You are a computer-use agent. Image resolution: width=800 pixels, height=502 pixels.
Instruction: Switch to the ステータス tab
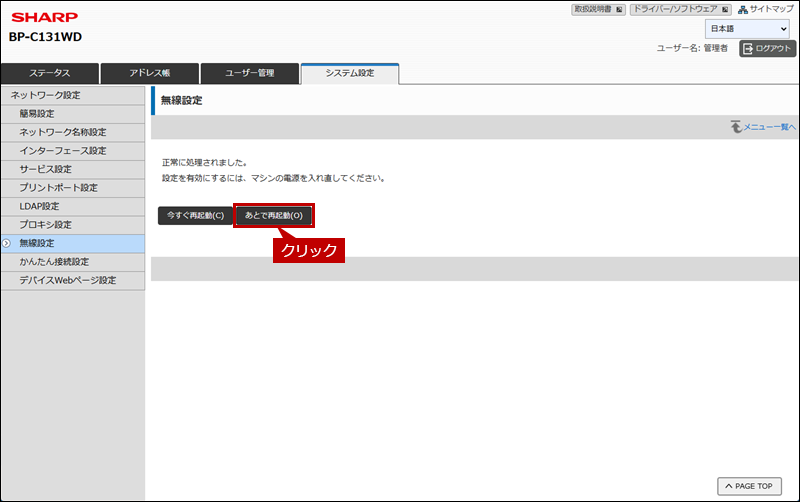49,73
